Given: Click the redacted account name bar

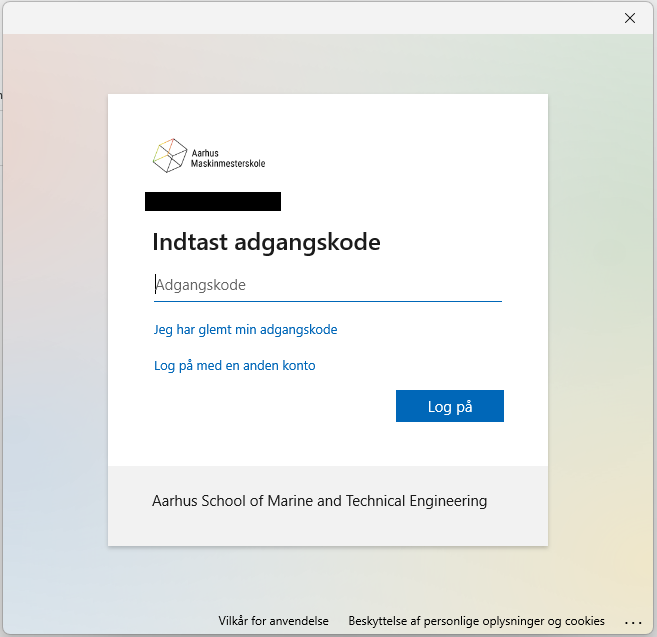Looking at the screenshot, I should coord(212,202).
